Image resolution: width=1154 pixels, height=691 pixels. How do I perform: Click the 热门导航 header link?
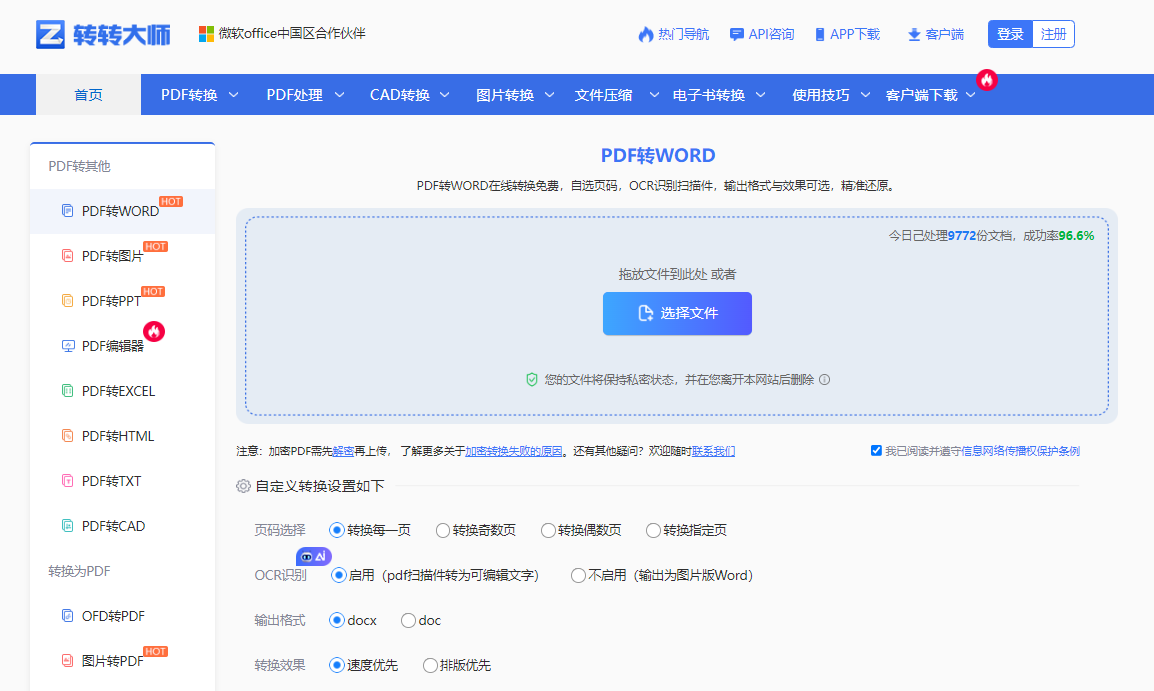click(673, 35)
